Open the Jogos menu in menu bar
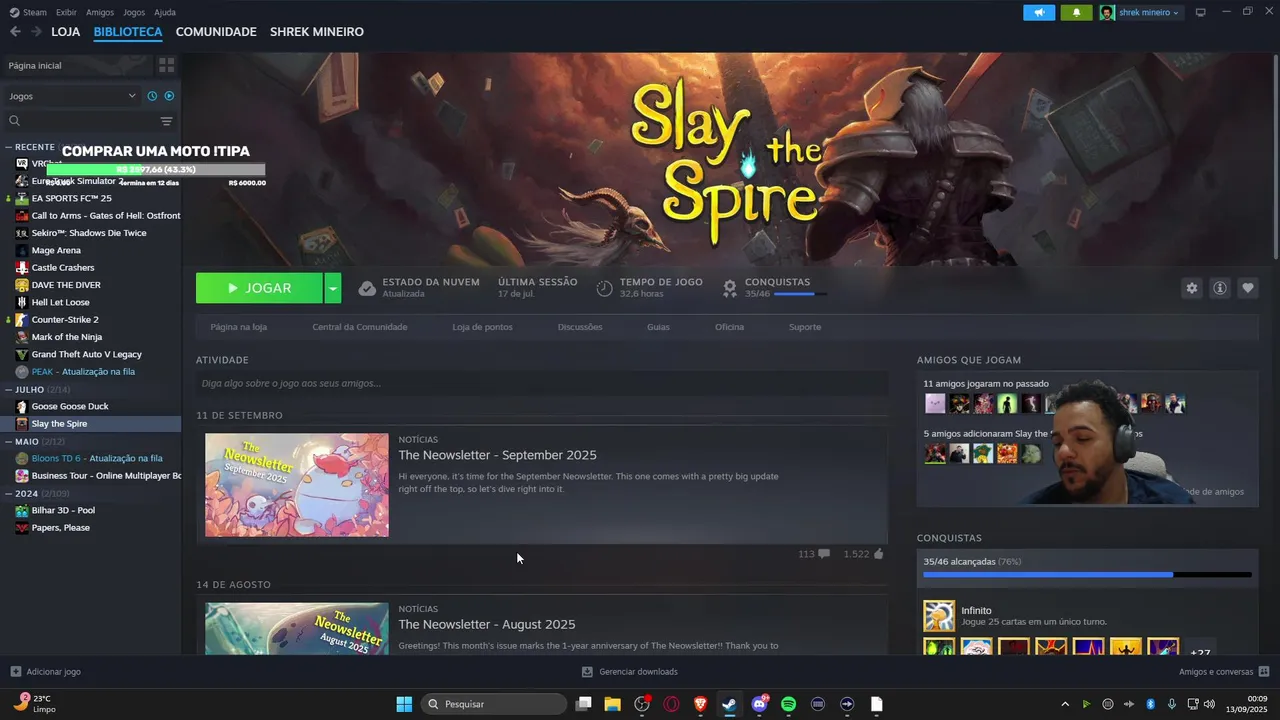 [x=134, y=12]
